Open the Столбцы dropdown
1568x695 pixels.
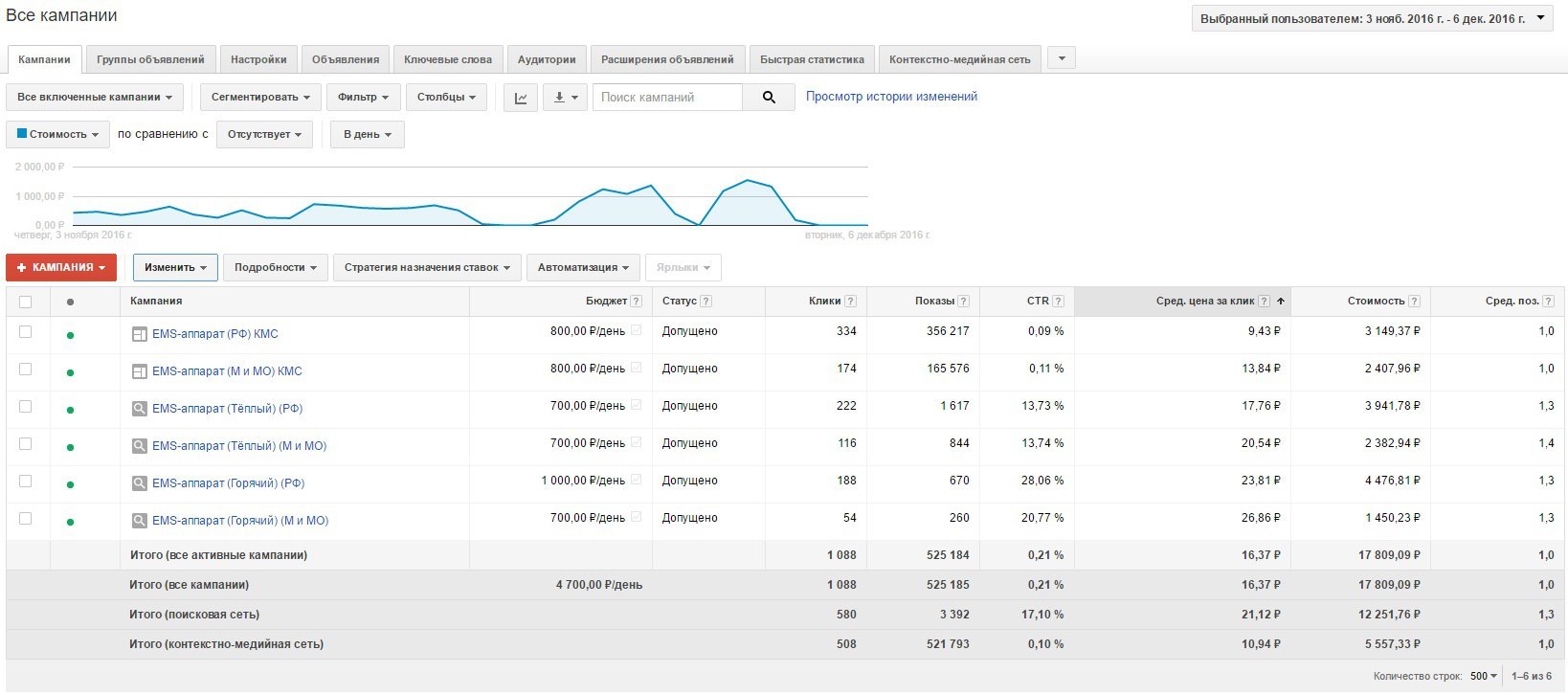(446, 98)
